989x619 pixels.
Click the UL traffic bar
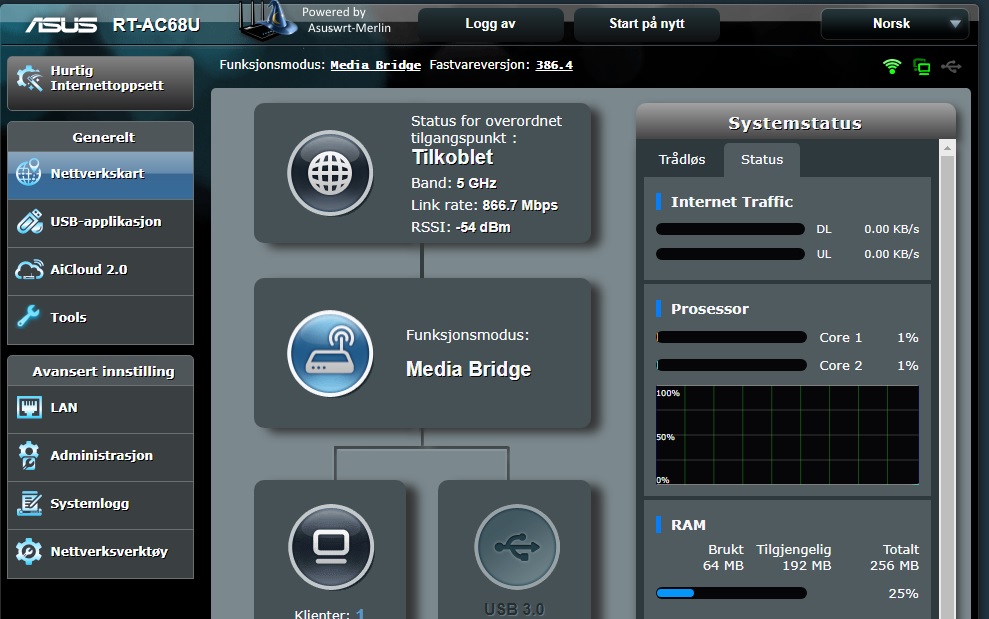(730, 254)
